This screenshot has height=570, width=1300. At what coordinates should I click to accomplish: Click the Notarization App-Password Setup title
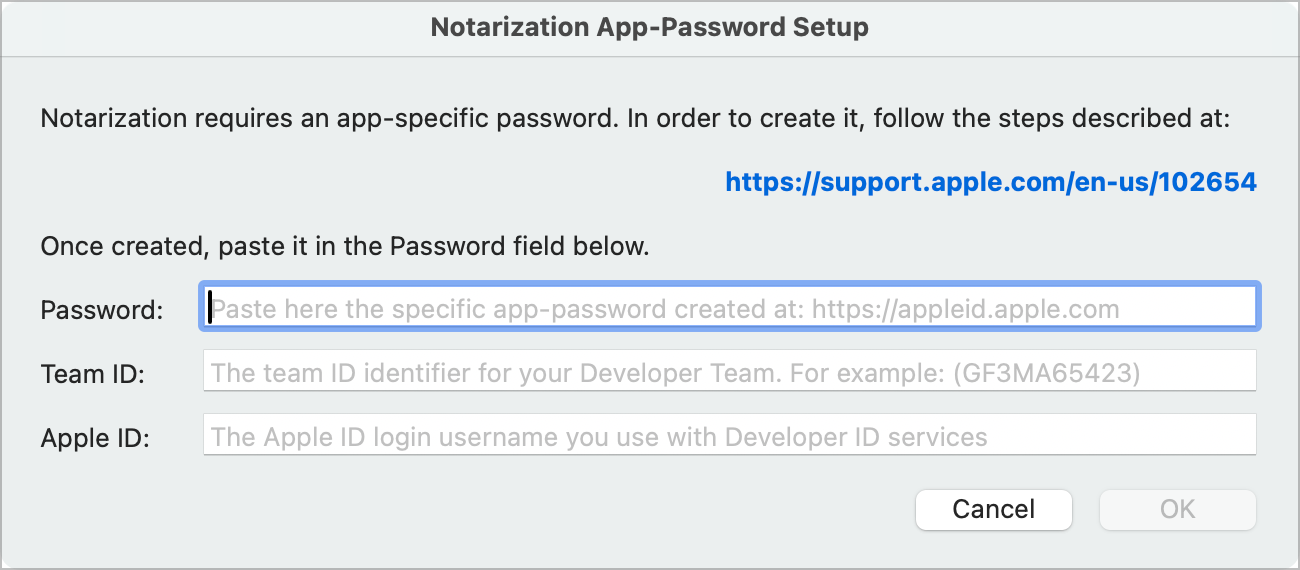(649, 27)
